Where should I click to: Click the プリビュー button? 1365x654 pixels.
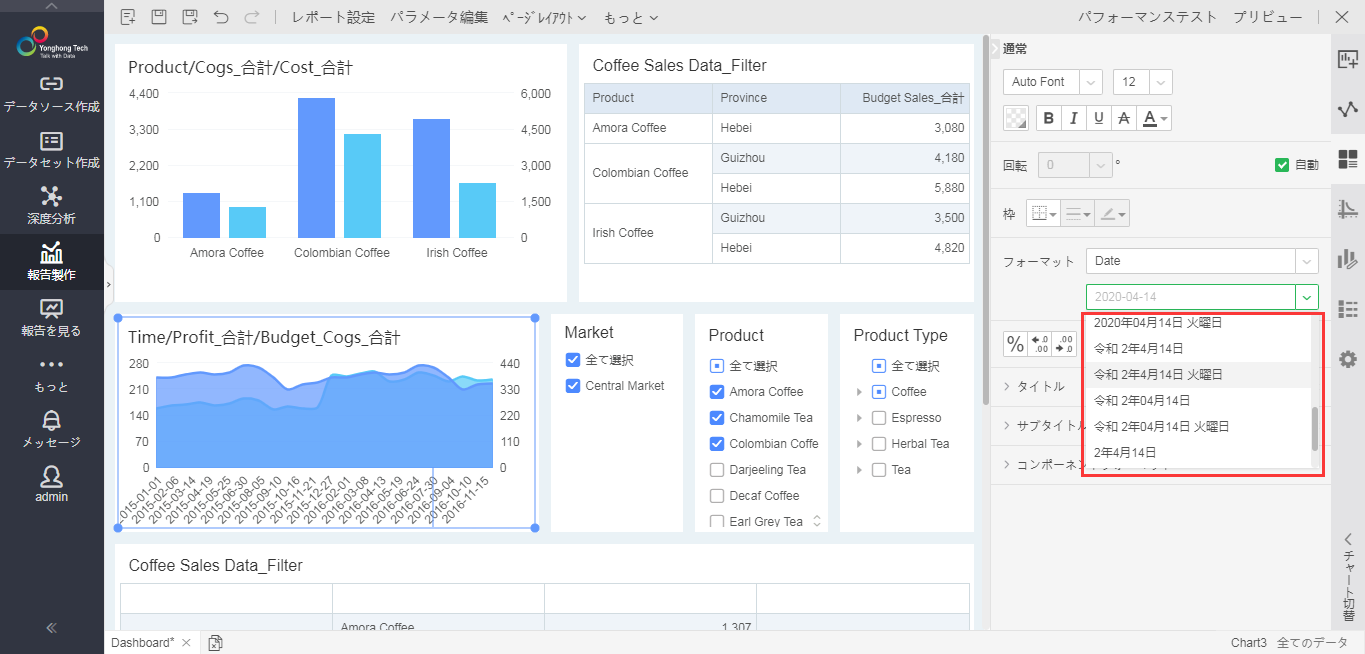[x=1267, y=17]
